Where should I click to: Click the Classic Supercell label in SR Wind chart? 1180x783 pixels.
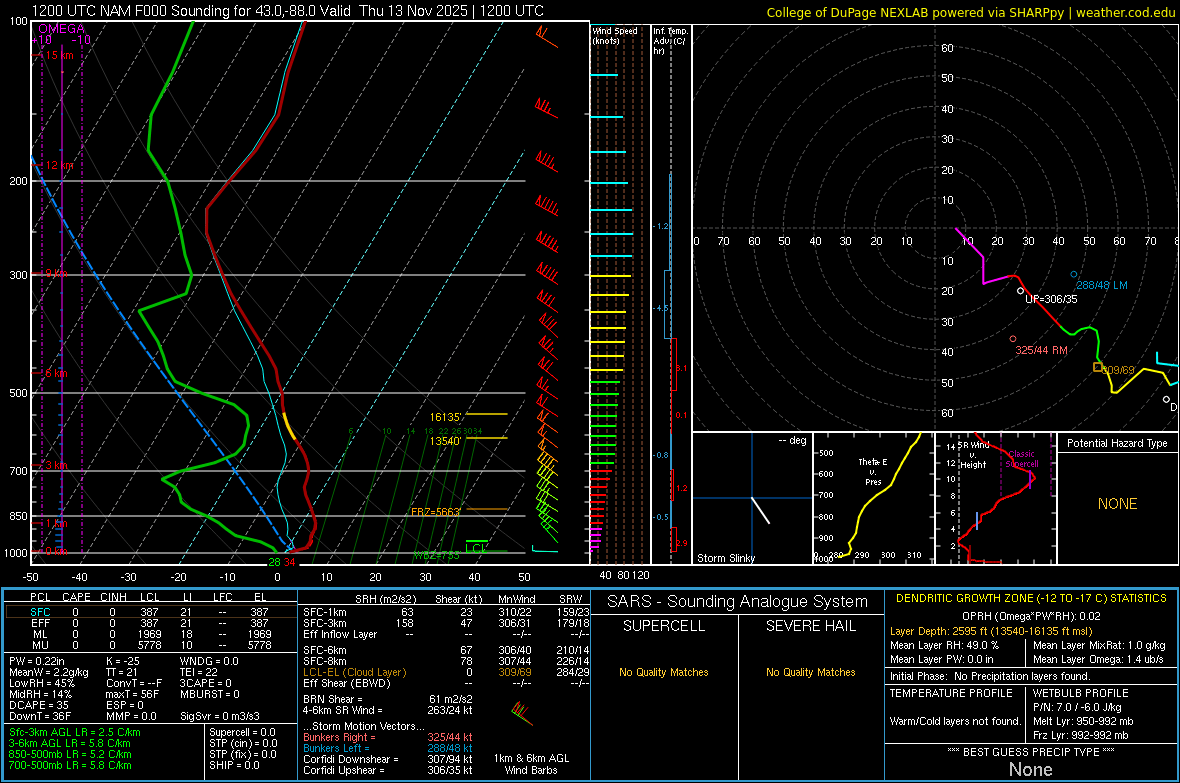pos(1022,459)
